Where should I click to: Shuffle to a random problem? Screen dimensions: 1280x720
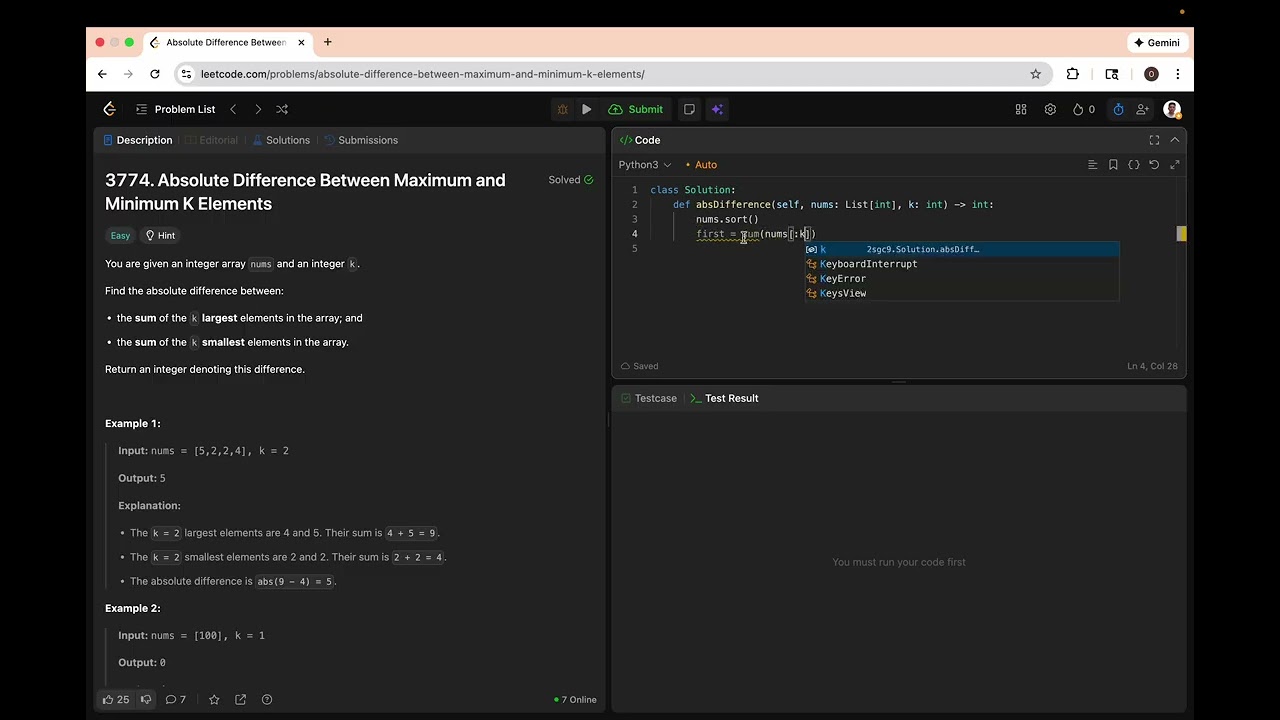click(282, 109)
